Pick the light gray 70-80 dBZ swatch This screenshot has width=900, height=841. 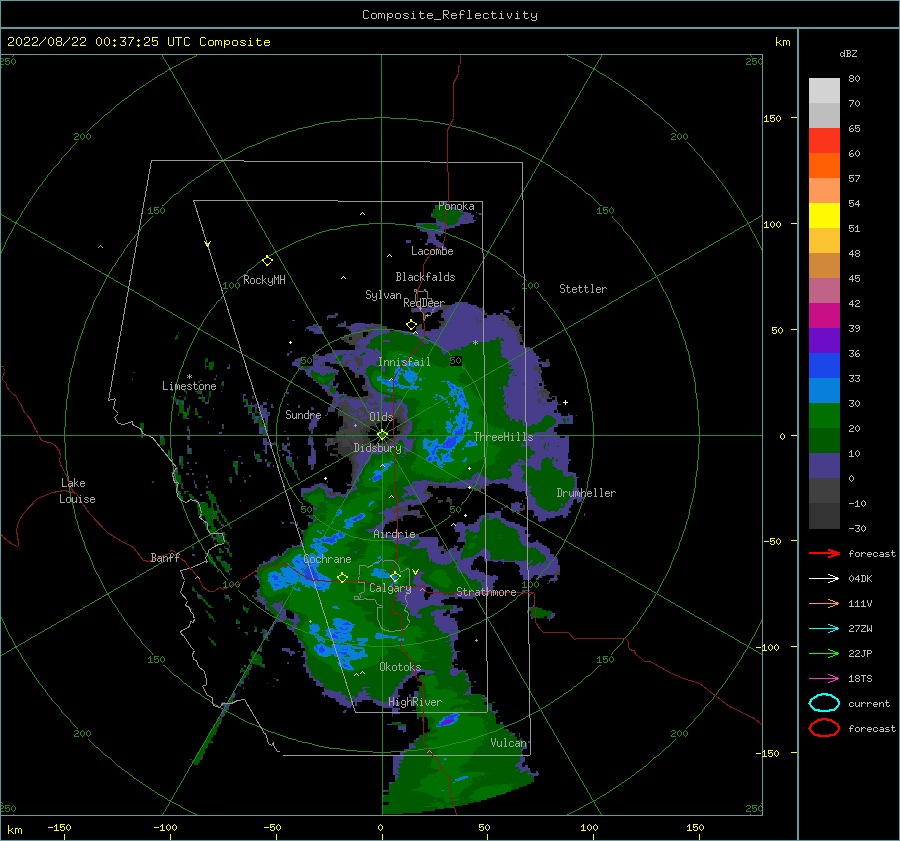tap(824, 91)
